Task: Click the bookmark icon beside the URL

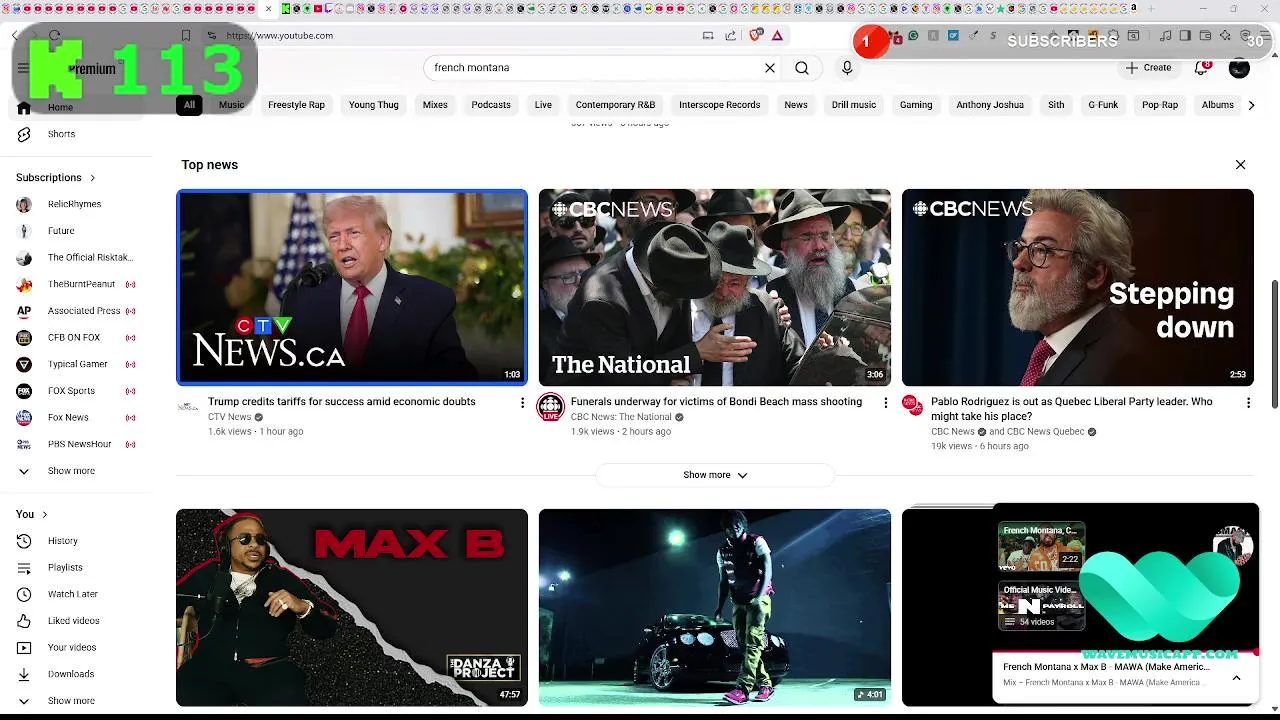Action: click(x=186, y=35)
